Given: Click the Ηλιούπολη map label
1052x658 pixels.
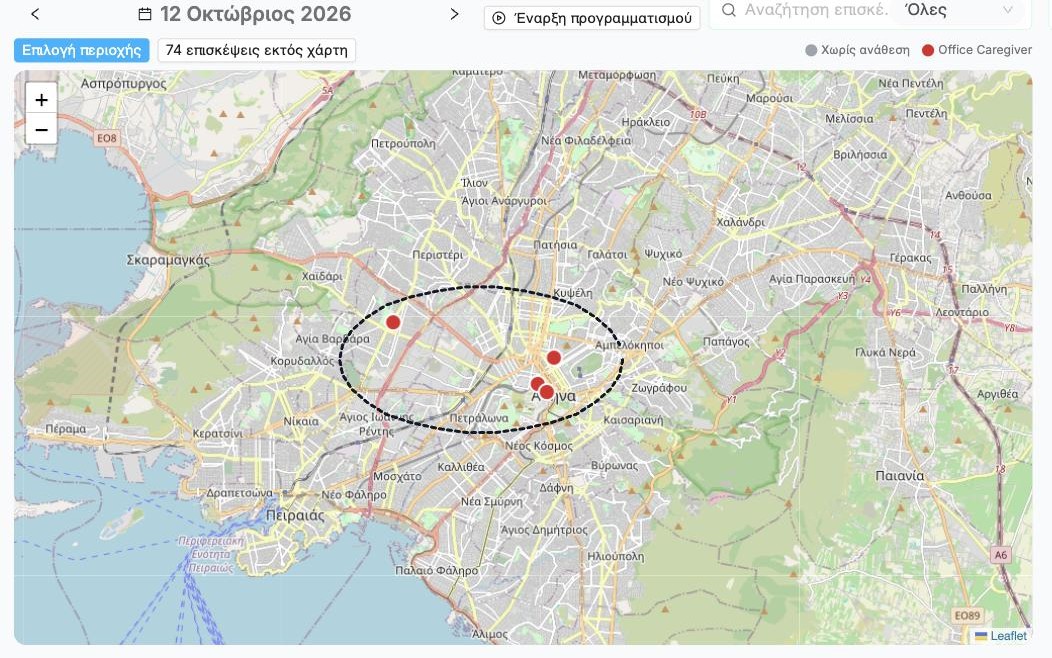Looking at the screenshot, I should (x=615, y=556).
